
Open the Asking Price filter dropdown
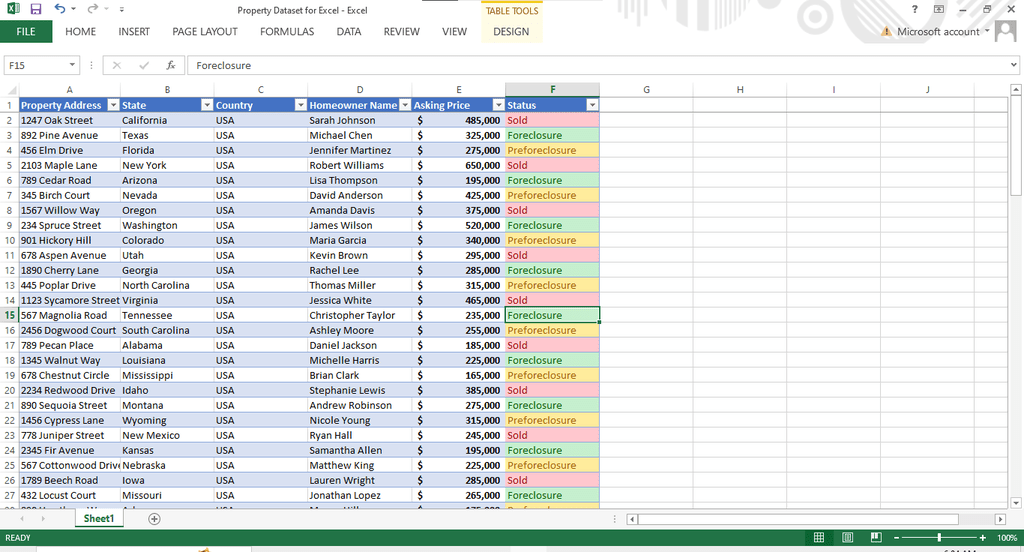pos(498,105)
